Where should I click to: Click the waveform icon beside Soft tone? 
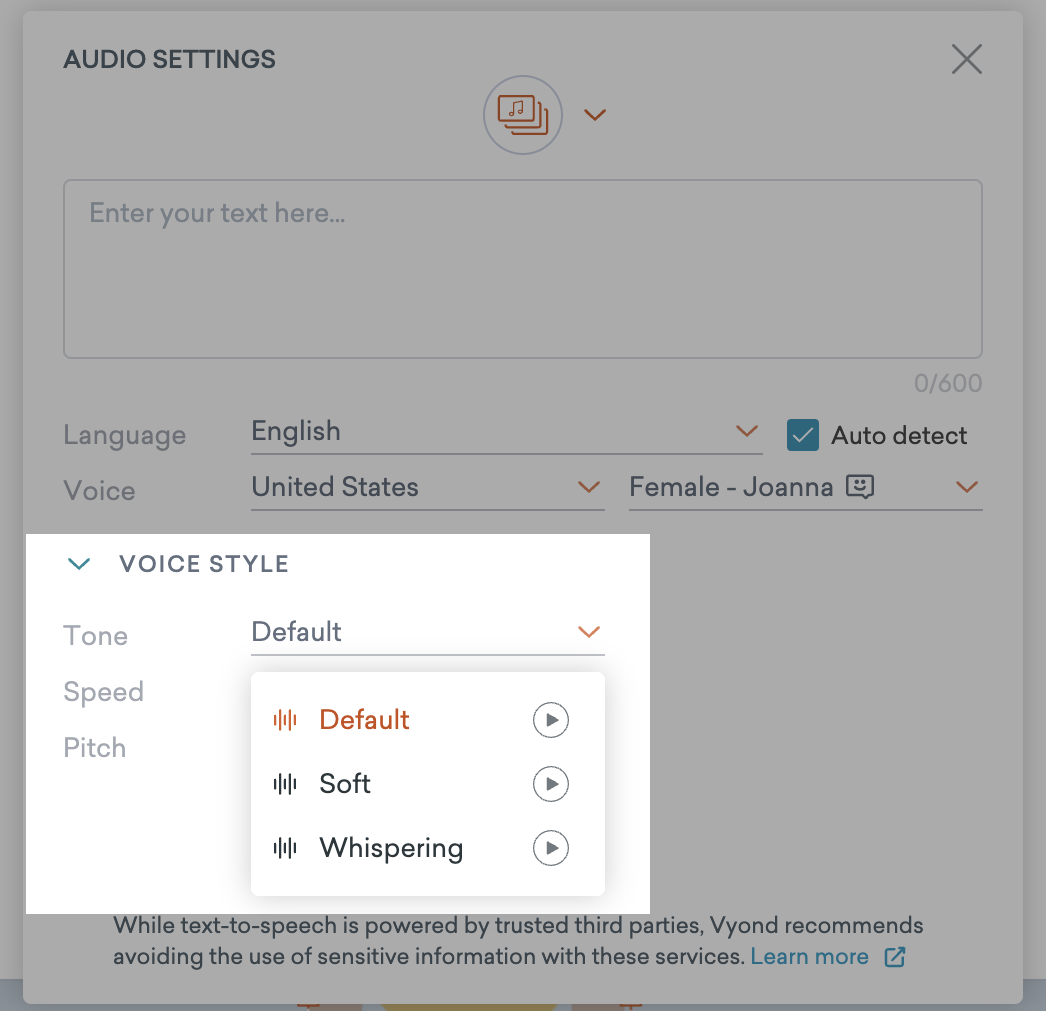point(285,784)
